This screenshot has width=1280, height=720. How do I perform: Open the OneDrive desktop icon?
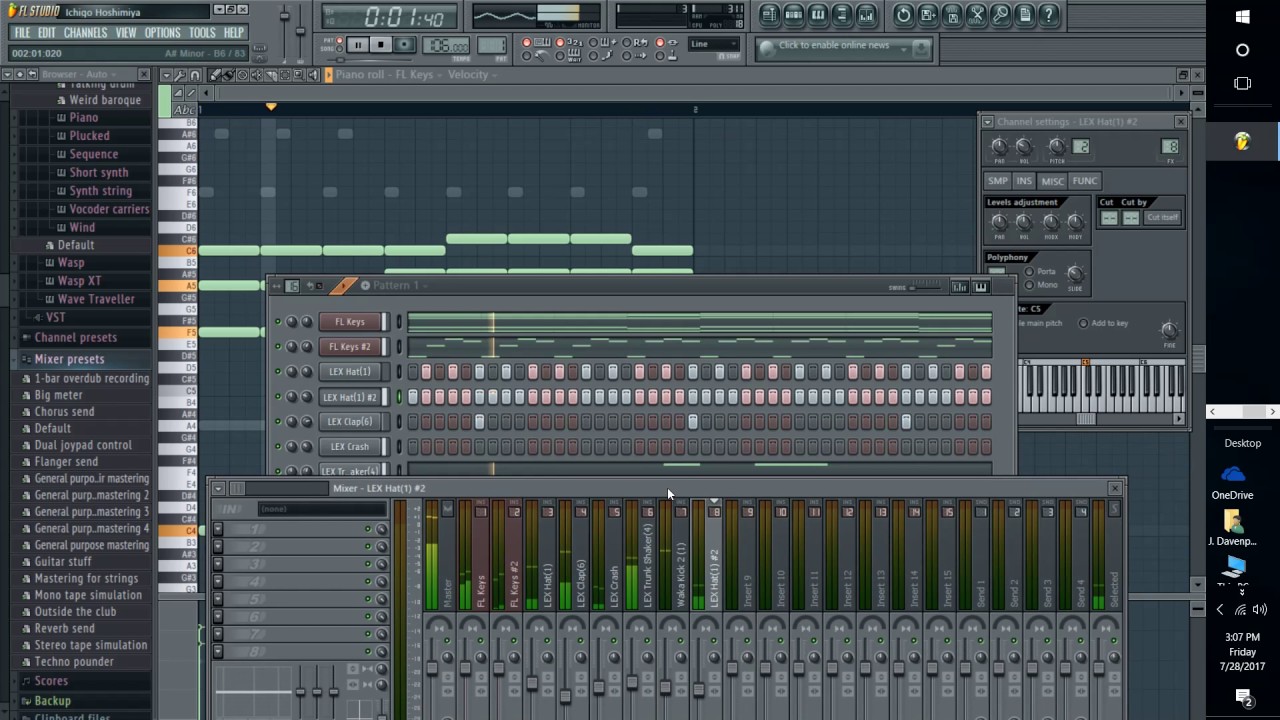[1232, 481]
